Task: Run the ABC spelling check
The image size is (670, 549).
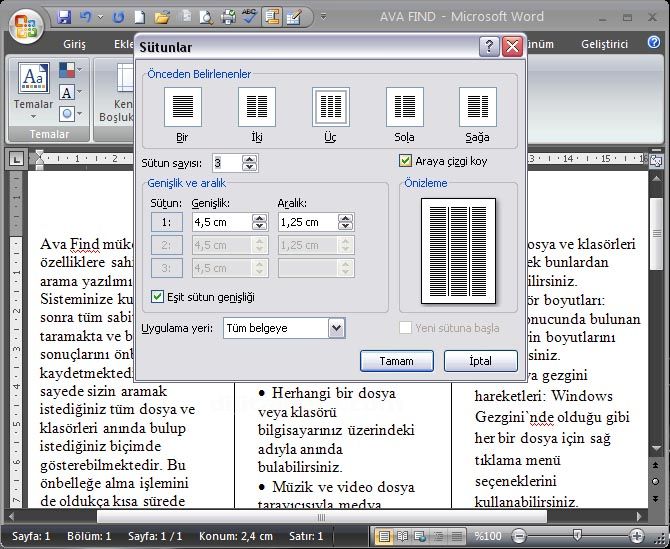Action: [249, 17]
